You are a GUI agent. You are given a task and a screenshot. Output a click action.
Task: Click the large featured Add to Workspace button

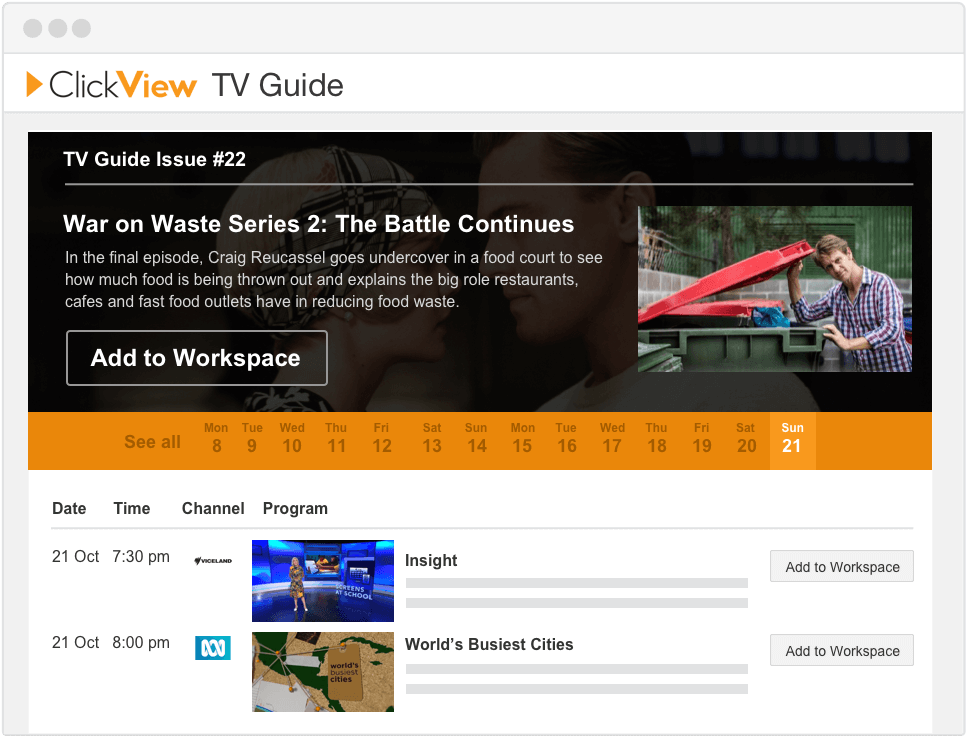point(197,358)
